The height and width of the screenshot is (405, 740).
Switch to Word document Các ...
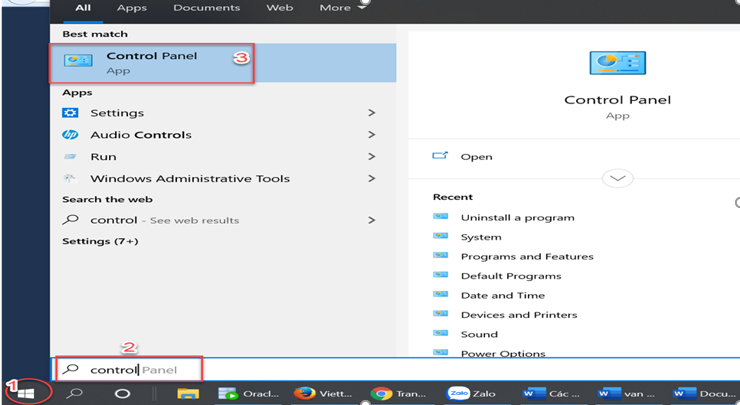tap(551, 393)
